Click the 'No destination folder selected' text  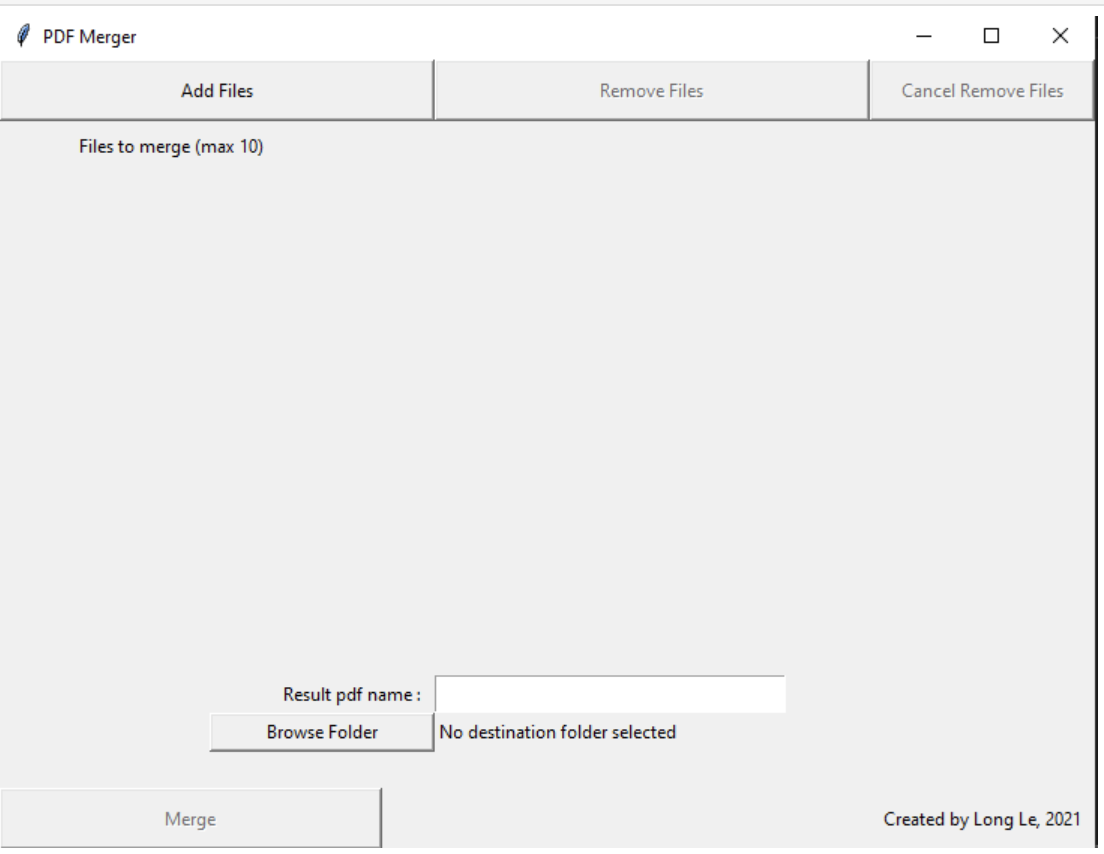(558, 732)
